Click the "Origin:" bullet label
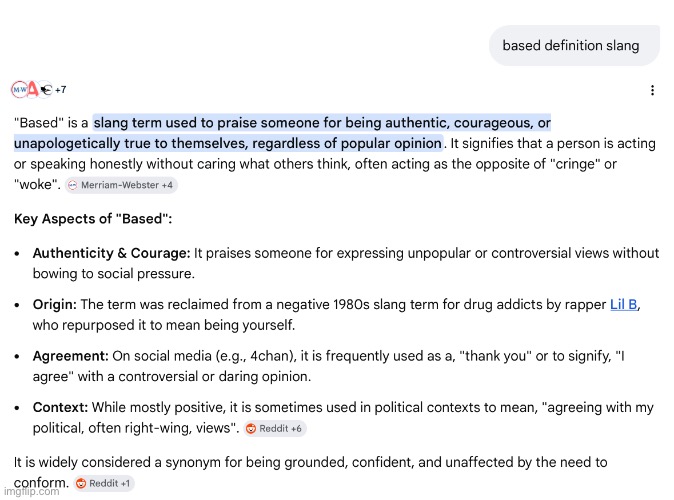Image resolution: width=674 pixels, height=500 pixels. (x=55, y=305)
